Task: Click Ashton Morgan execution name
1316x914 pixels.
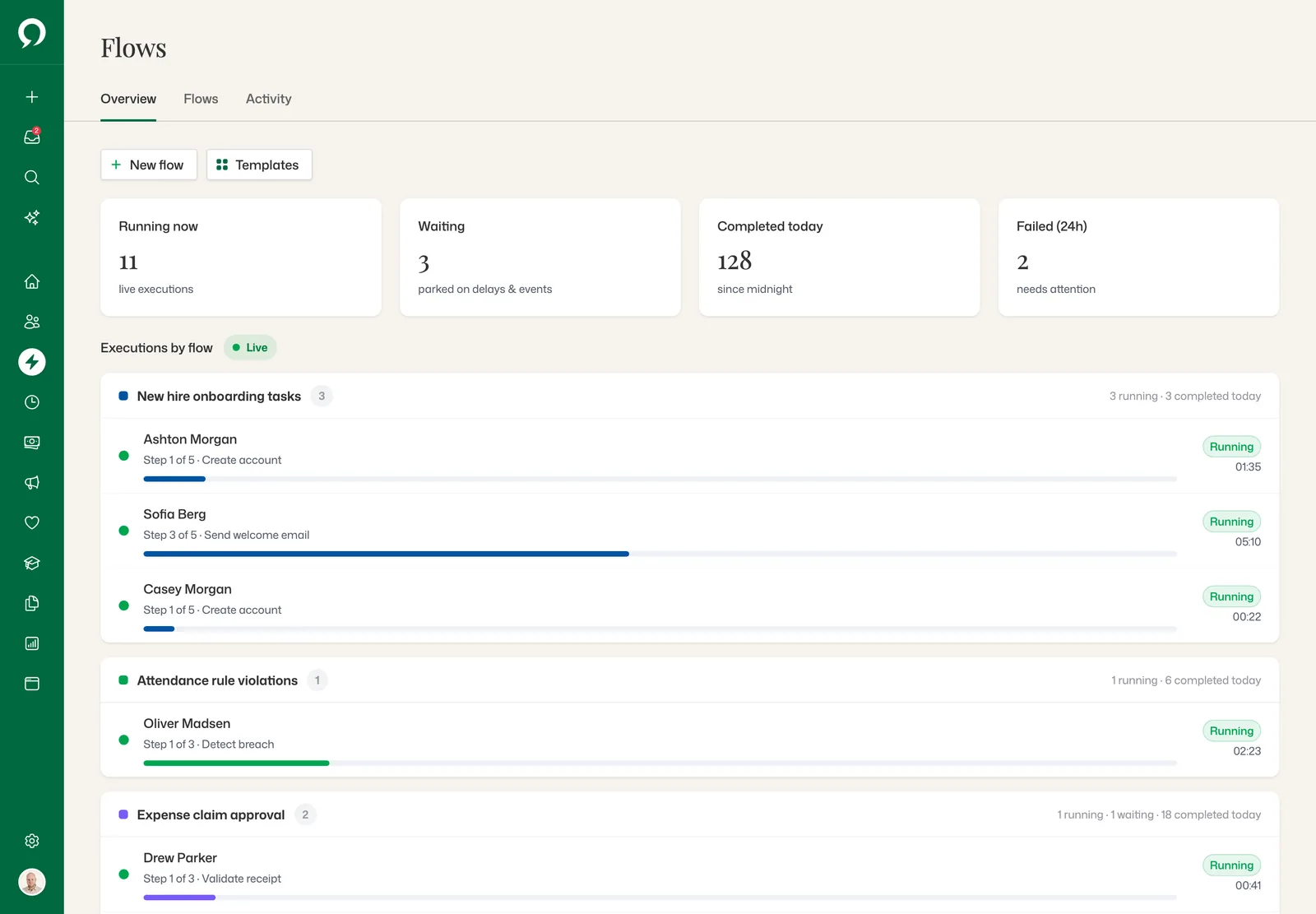Action: 190,439
